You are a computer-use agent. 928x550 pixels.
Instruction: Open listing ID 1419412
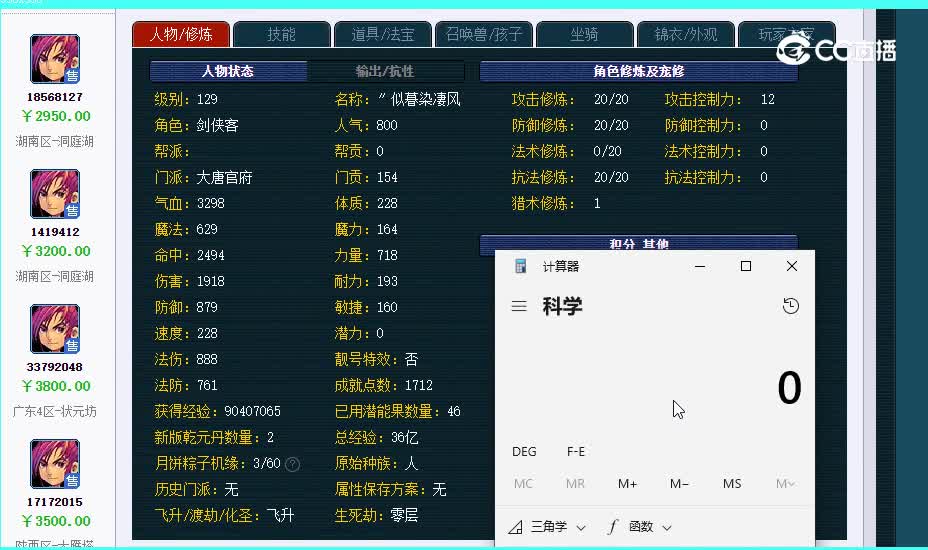54,231
